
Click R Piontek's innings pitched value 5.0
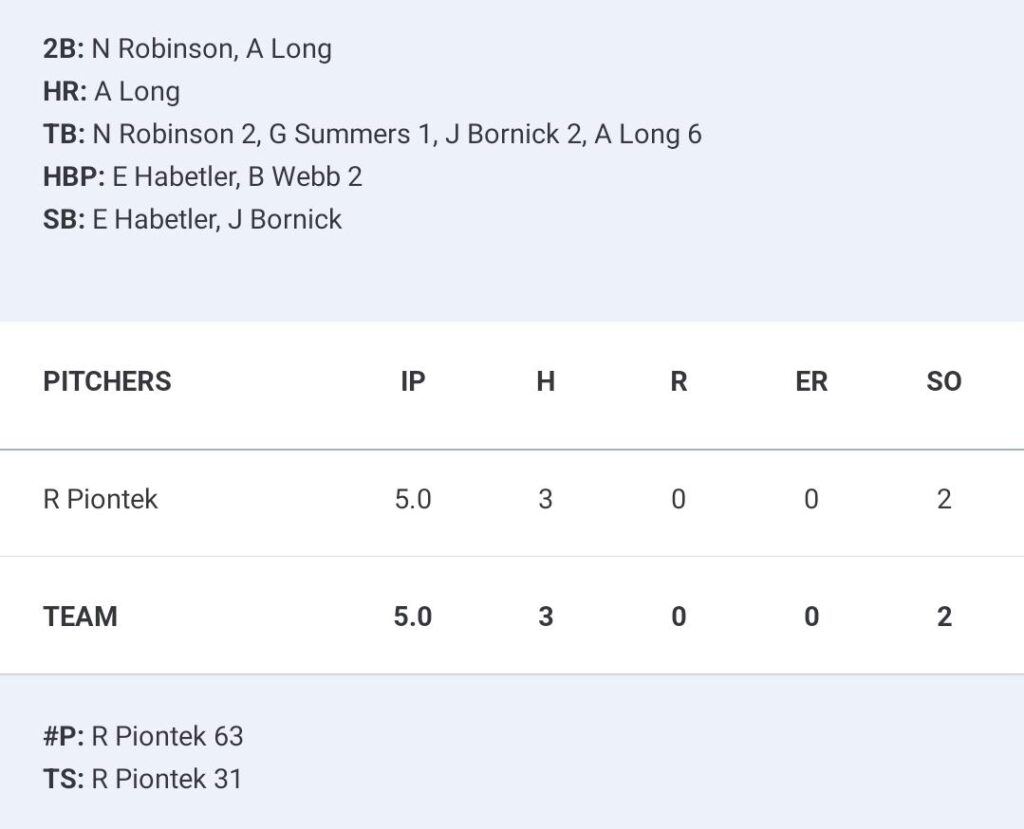(413, 500)
